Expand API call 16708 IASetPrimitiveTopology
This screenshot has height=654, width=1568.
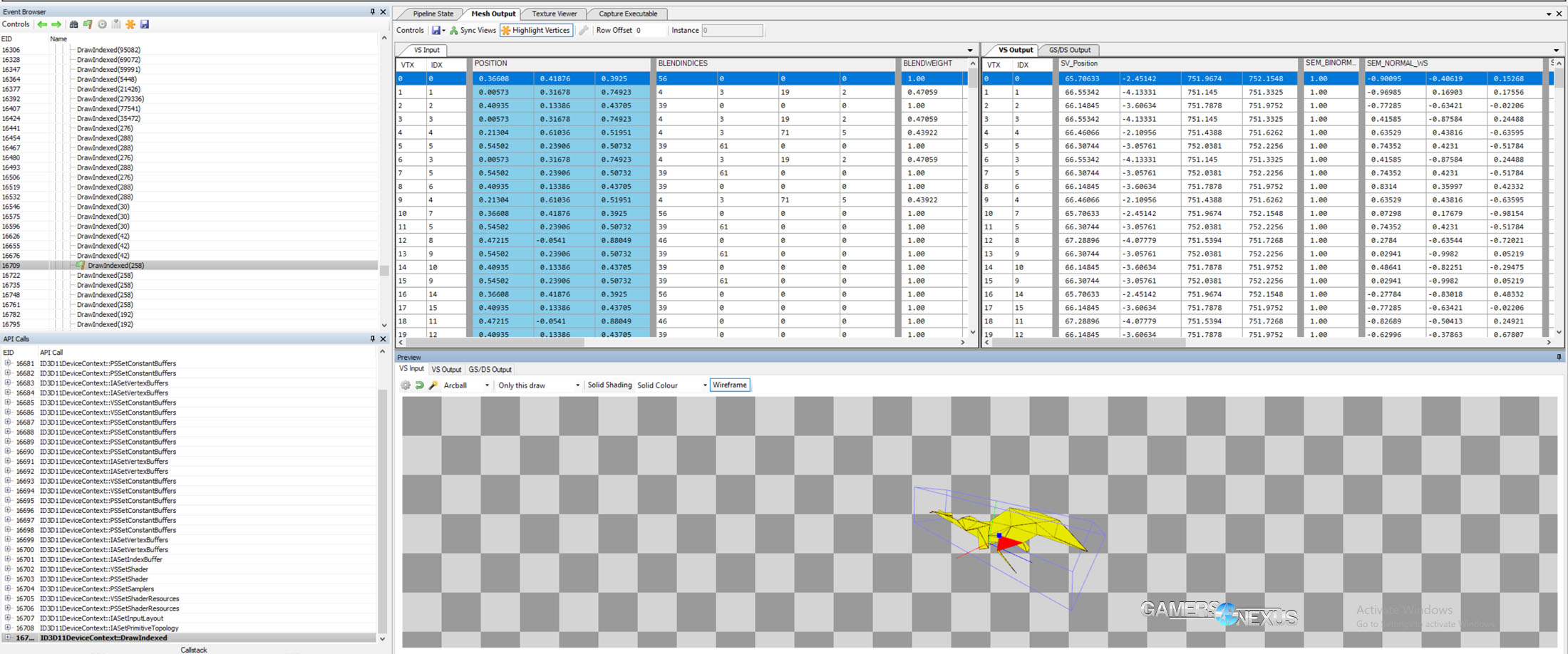pyautogui.click(x=8, y=628)
